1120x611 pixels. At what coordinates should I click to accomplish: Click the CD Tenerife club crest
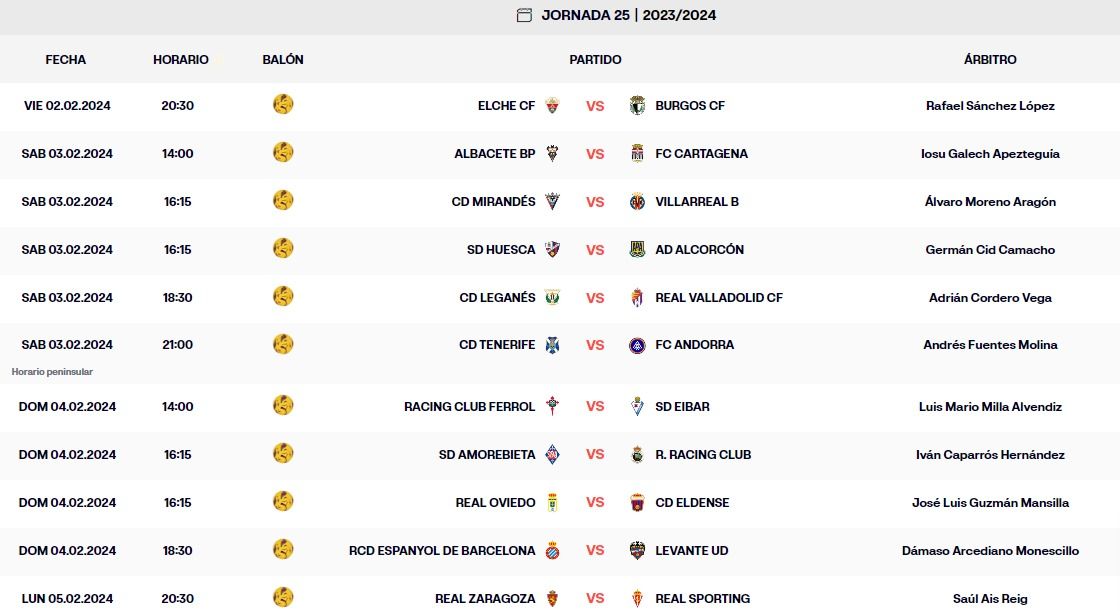point(552,345)
